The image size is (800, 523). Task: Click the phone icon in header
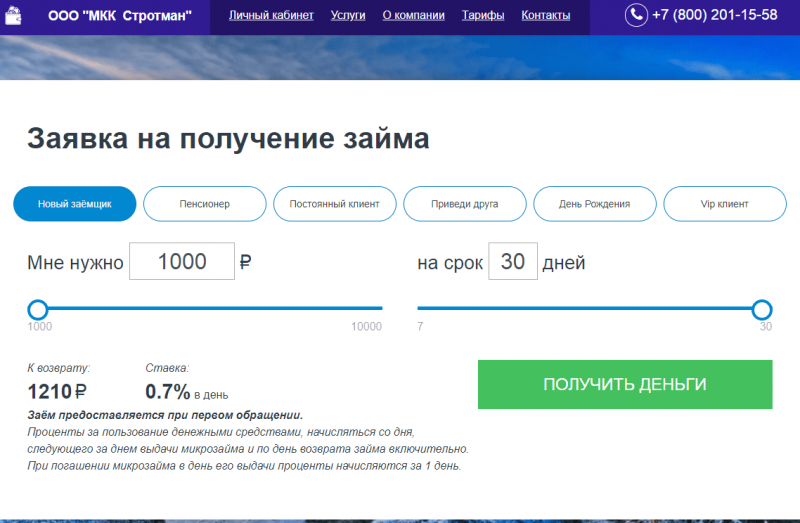point(636,15)
